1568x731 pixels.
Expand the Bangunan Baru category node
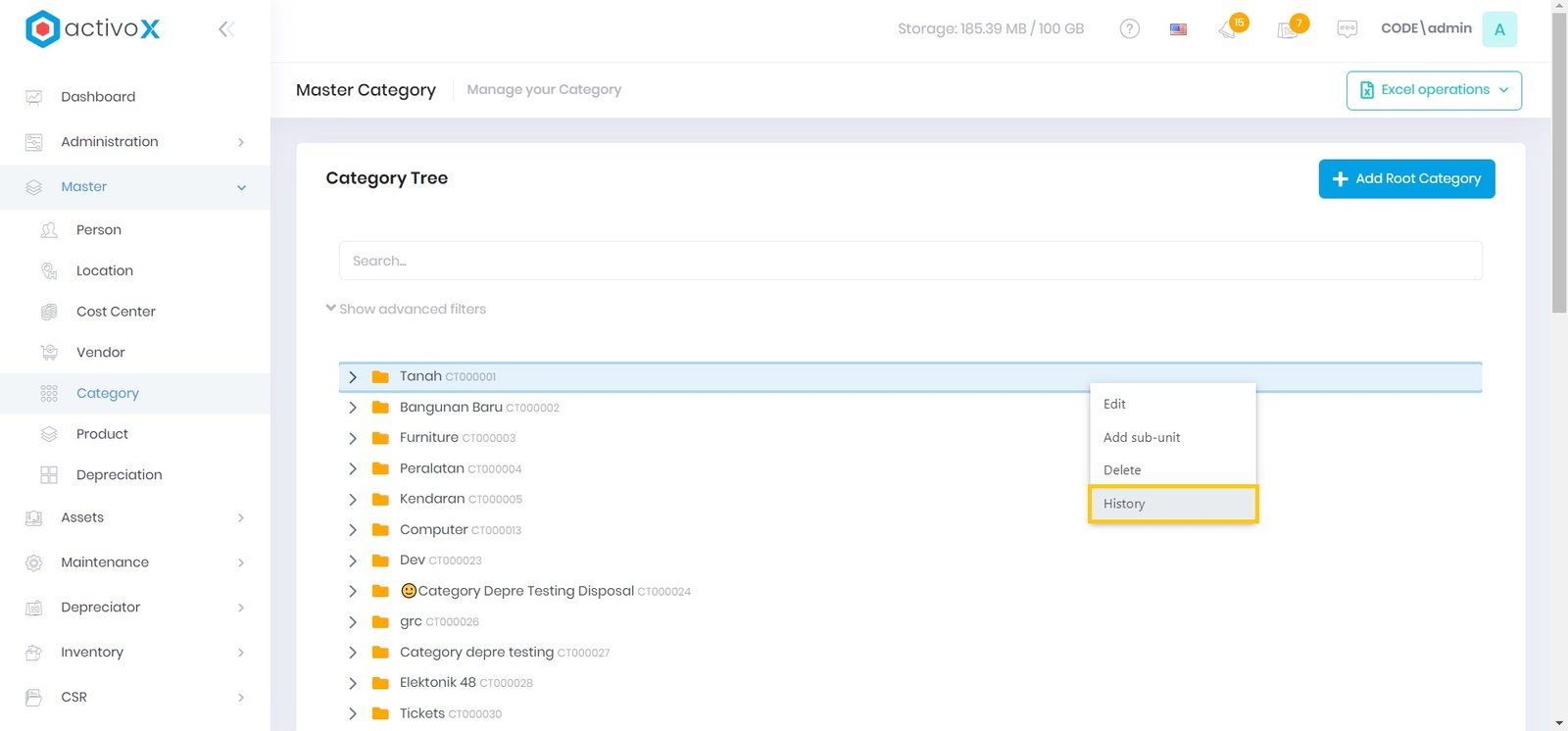pos(353,408)
